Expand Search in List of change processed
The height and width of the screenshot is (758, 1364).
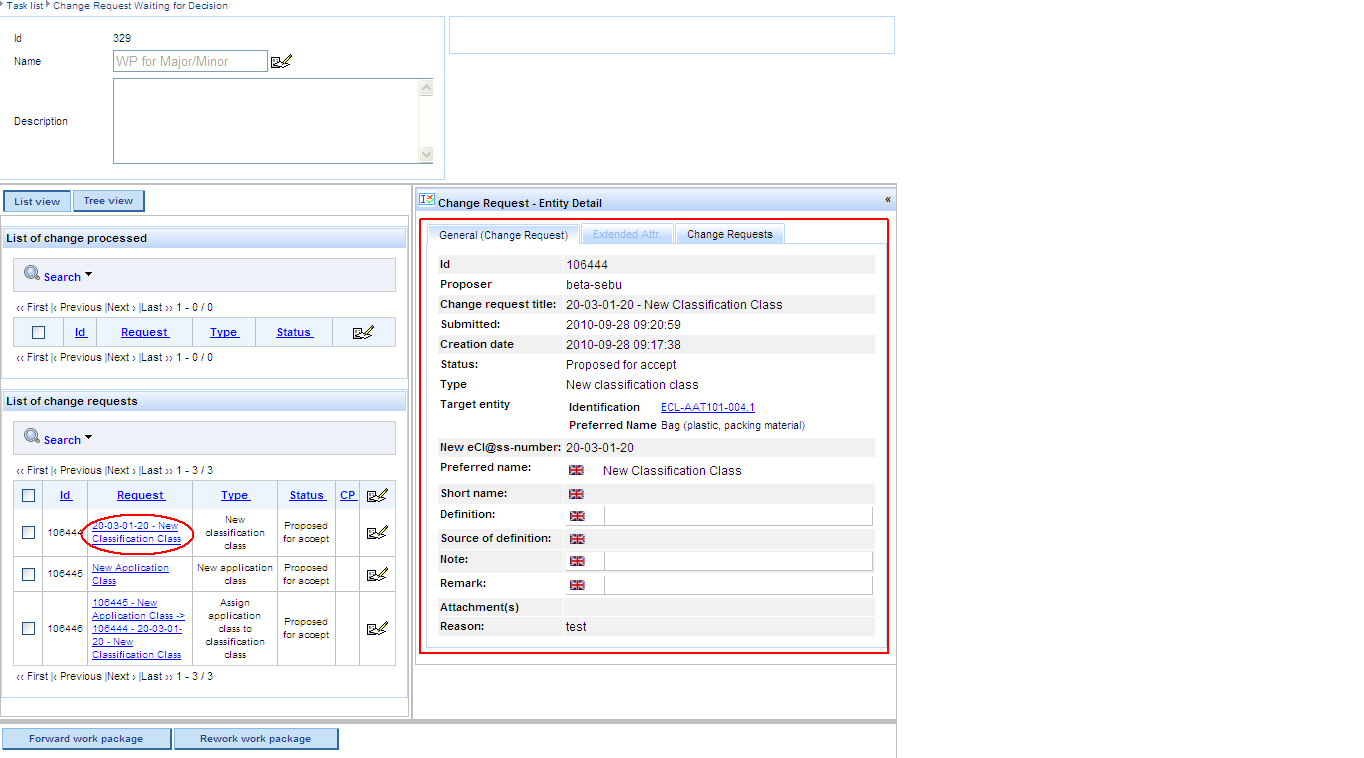(62, 277)
